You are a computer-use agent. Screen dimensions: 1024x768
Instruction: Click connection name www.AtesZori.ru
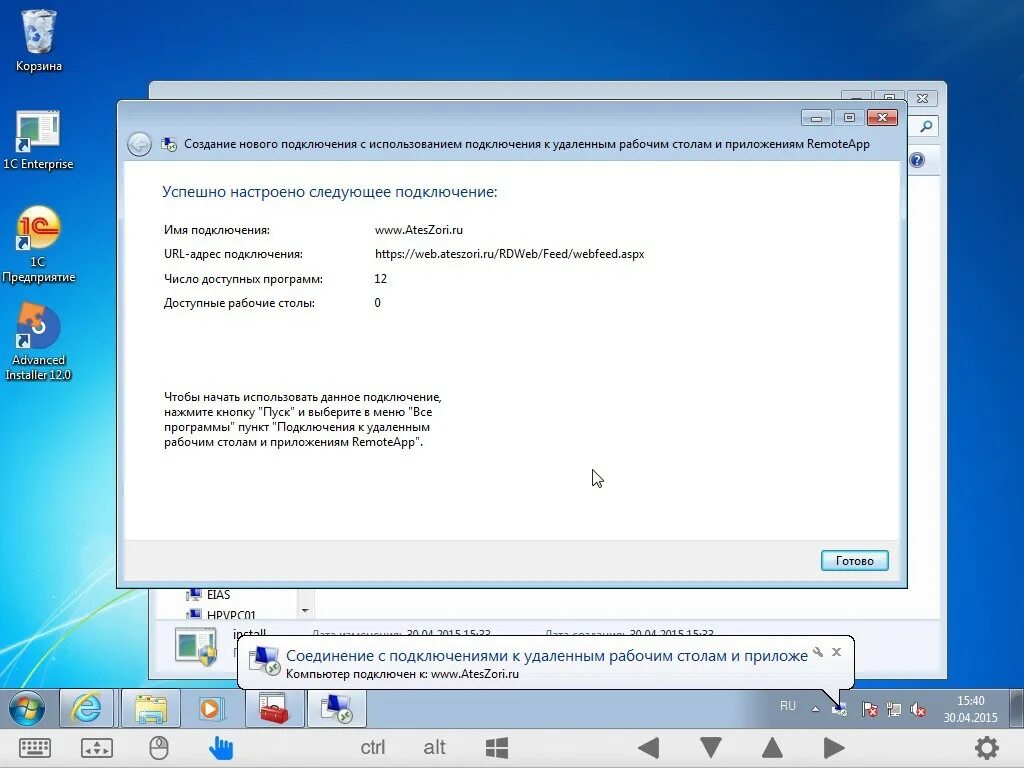pos(419,230)
